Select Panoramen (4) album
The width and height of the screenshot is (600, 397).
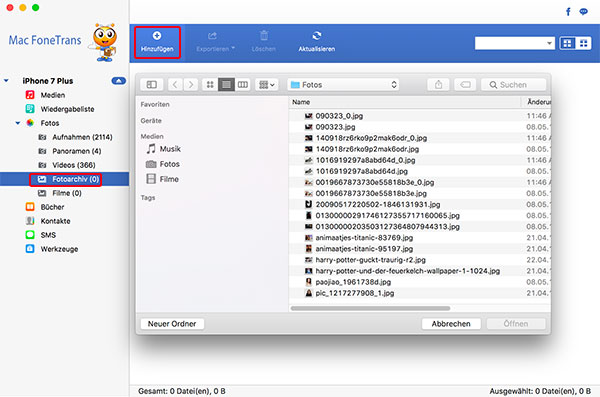click(x=77, y=151)
